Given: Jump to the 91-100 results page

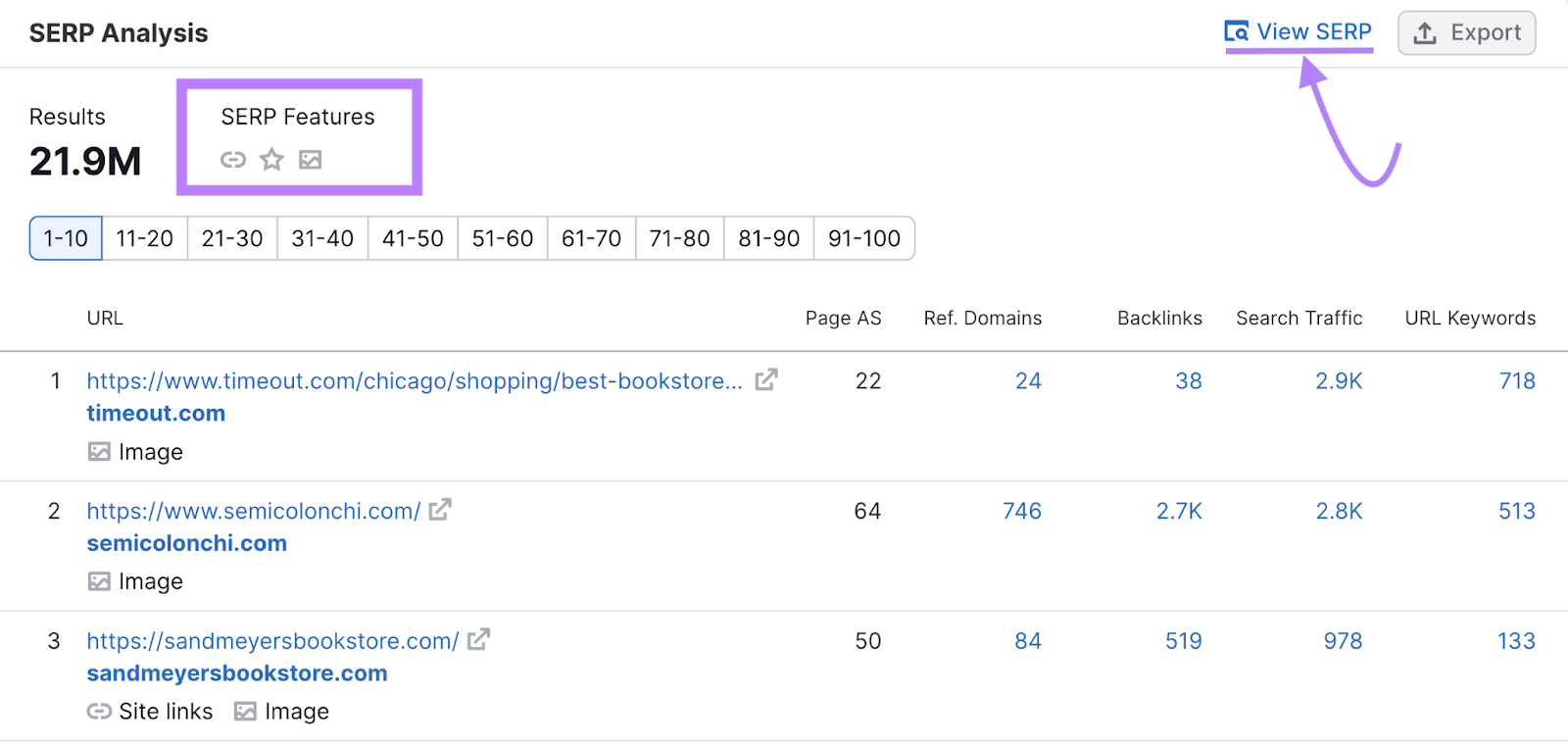Looking at the screenshot, I should click(x=863, y=238).
